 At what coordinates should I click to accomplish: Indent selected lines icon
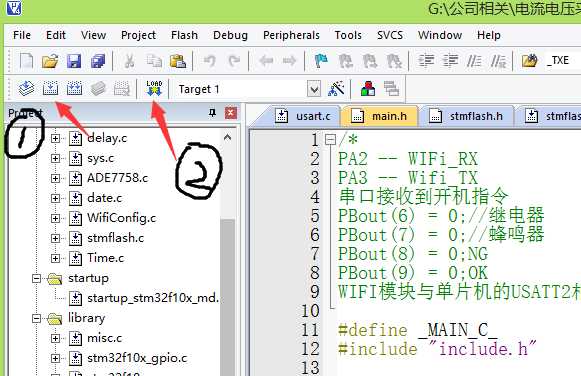(426, 61)
